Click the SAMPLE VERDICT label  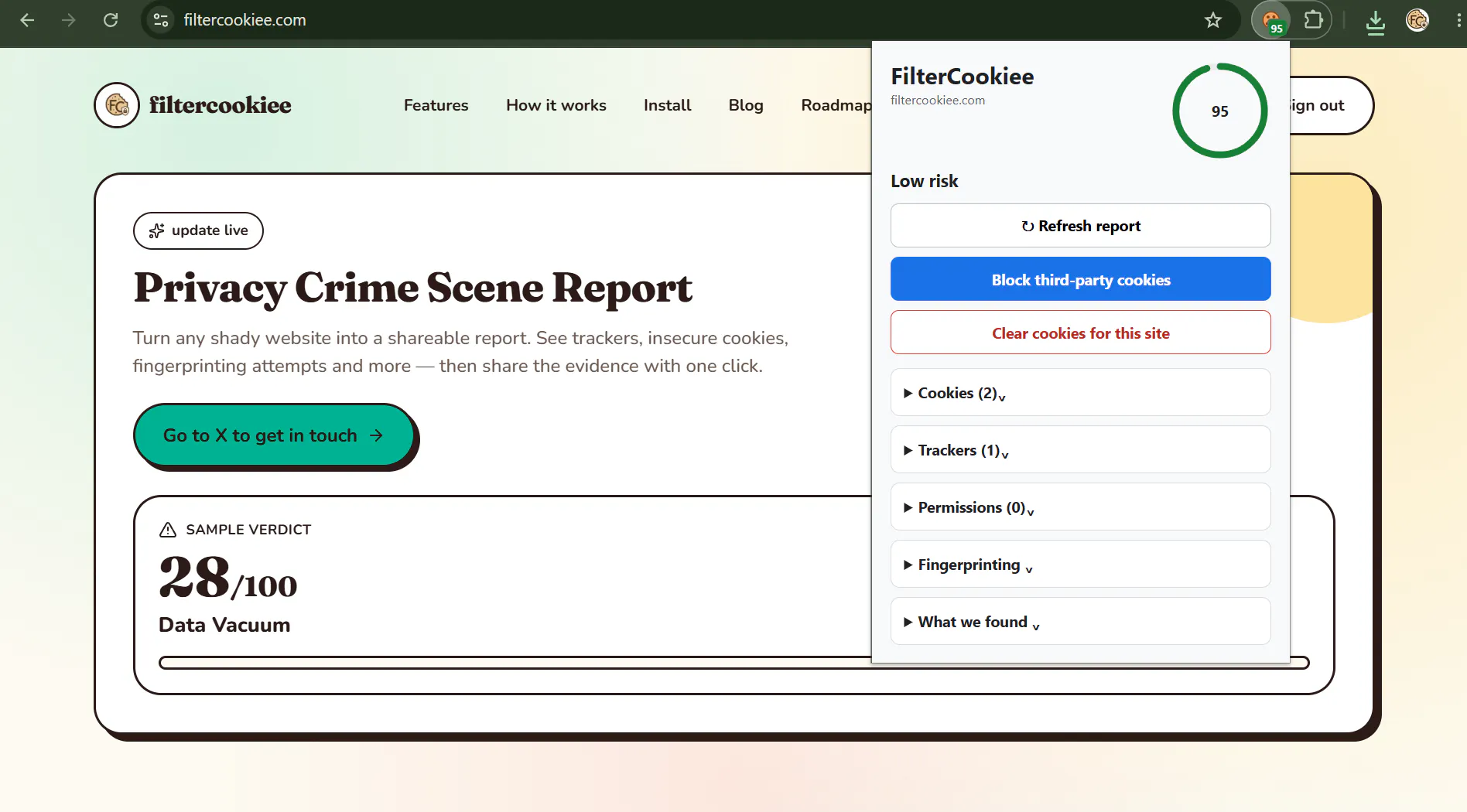point(248,530)
